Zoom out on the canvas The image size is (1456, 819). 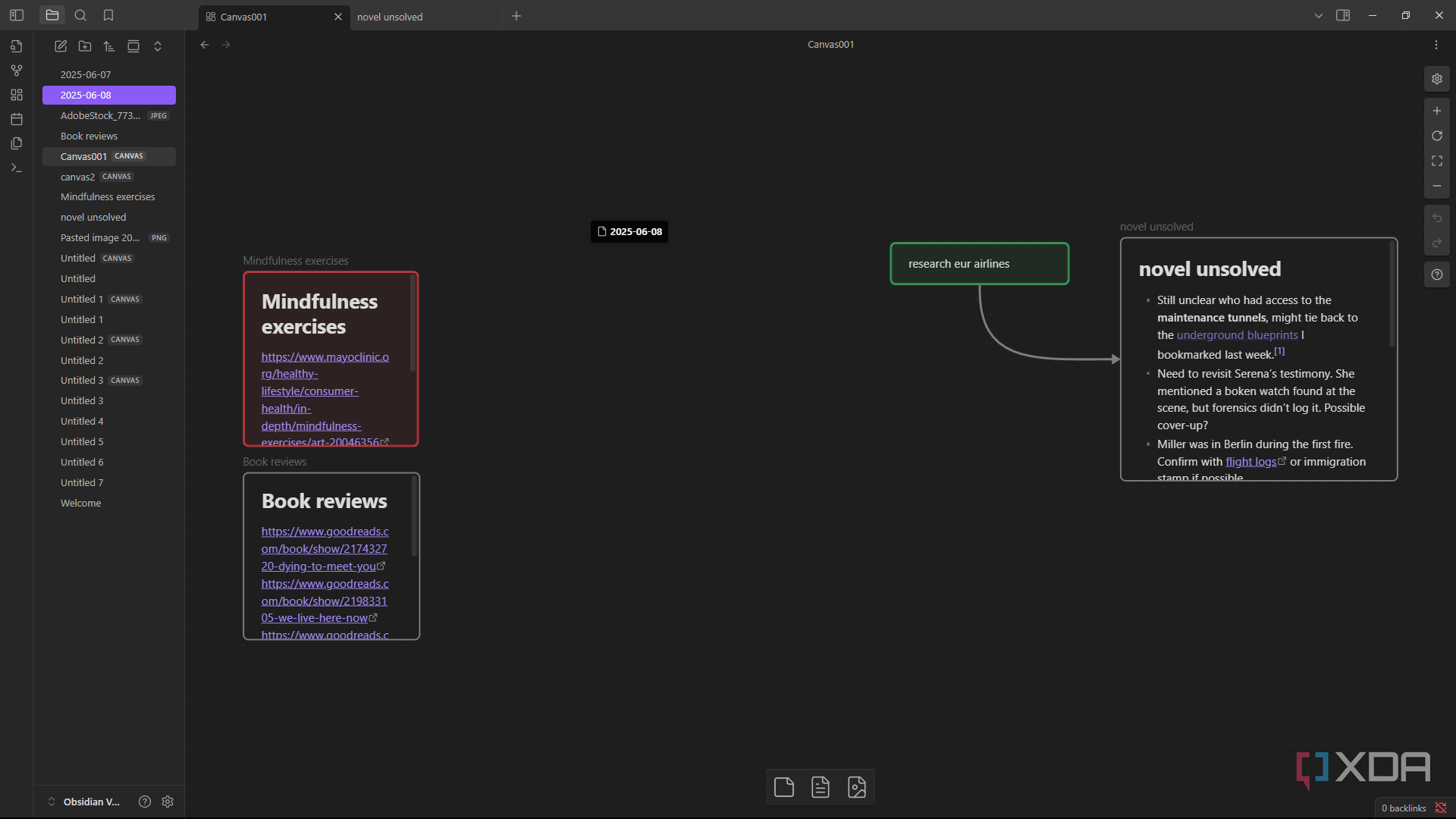[x=1437, y=186]
